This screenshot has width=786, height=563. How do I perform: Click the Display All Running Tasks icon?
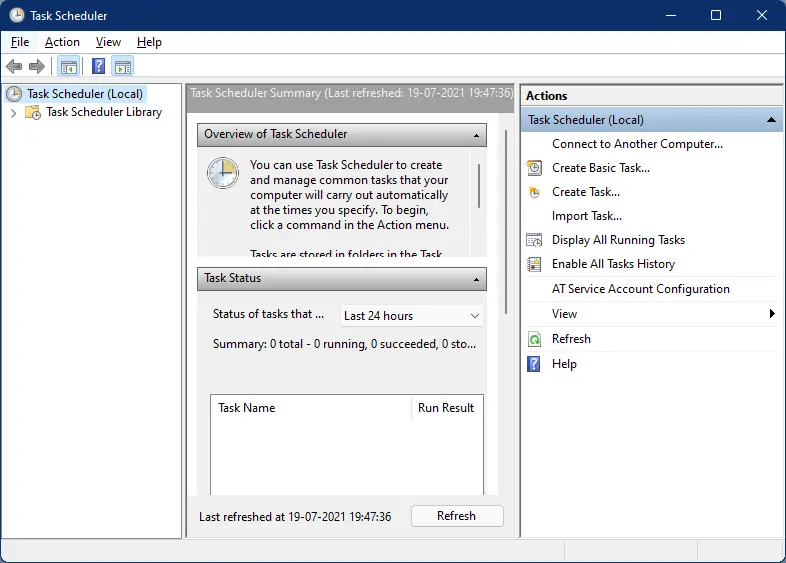pos(534,240)
